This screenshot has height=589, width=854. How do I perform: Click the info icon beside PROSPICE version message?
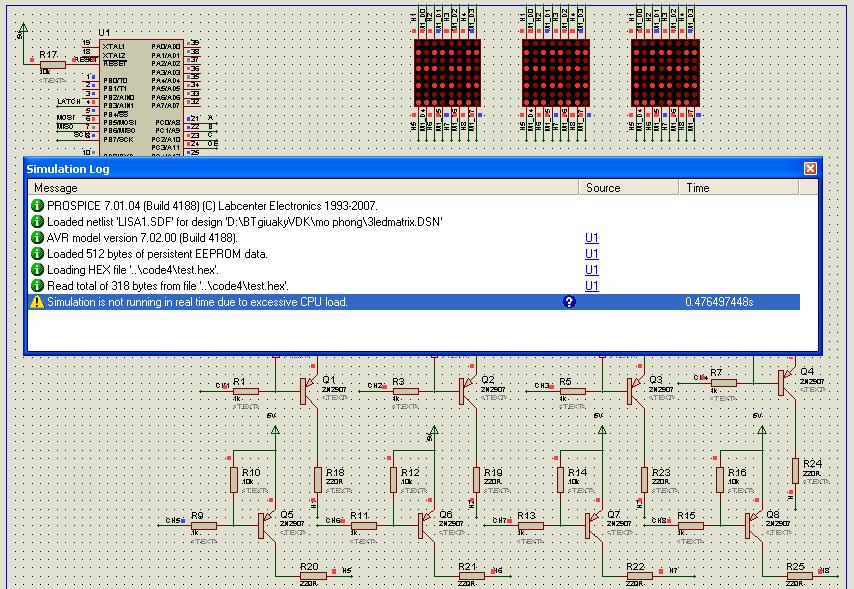[37, 206]
